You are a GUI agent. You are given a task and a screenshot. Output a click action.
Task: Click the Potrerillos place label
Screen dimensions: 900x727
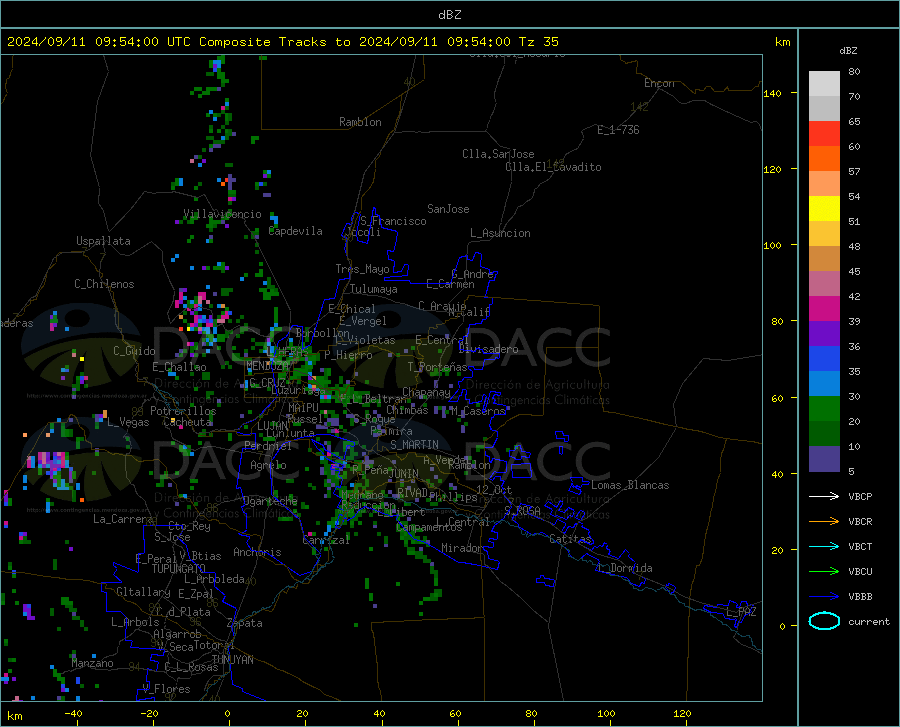tap(183, 411)
